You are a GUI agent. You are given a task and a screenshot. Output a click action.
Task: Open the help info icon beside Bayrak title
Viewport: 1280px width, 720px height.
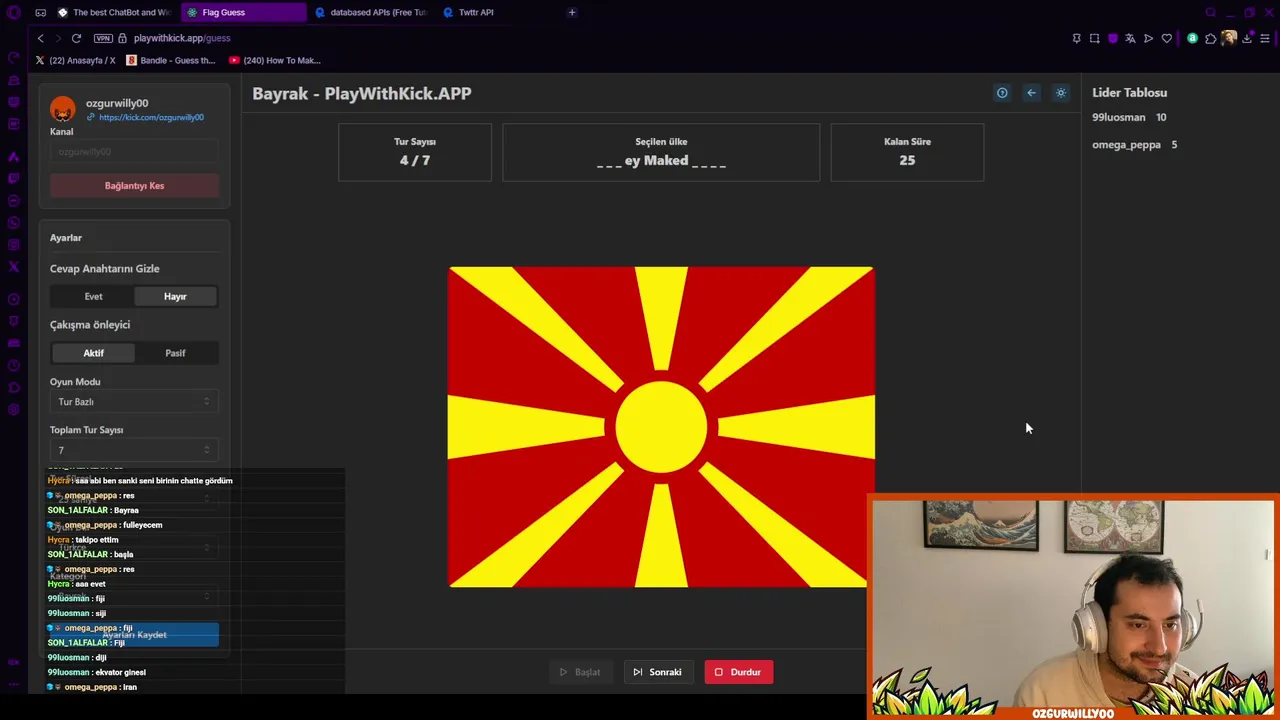pyautogui.click(x=1002, y=93)
